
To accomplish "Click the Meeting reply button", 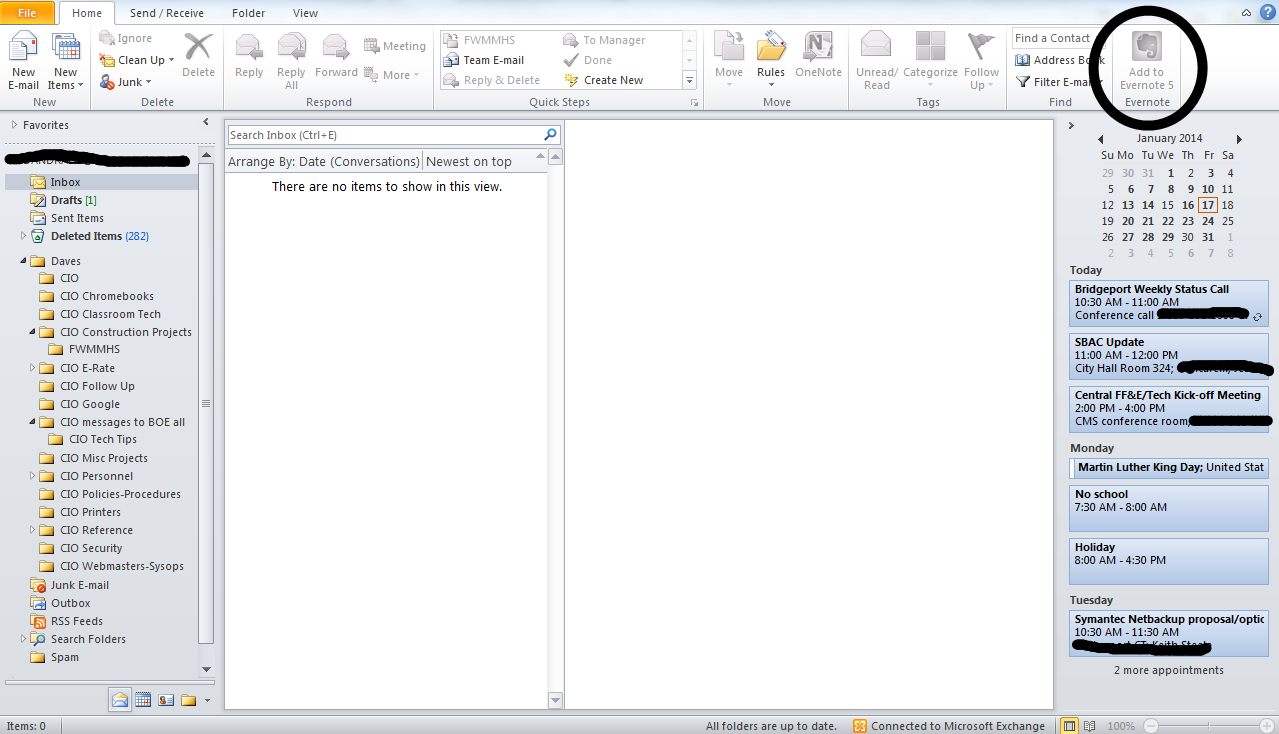I will [394, 46].
